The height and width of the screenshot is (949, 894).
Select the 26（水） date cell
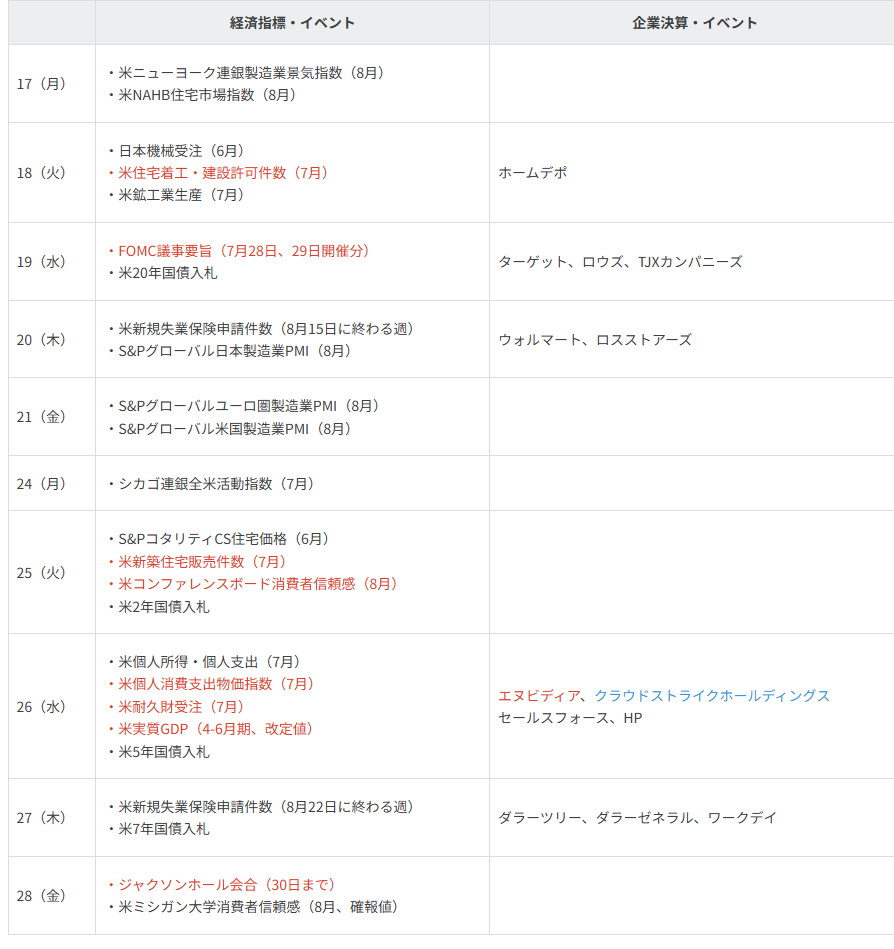point(52,706)
